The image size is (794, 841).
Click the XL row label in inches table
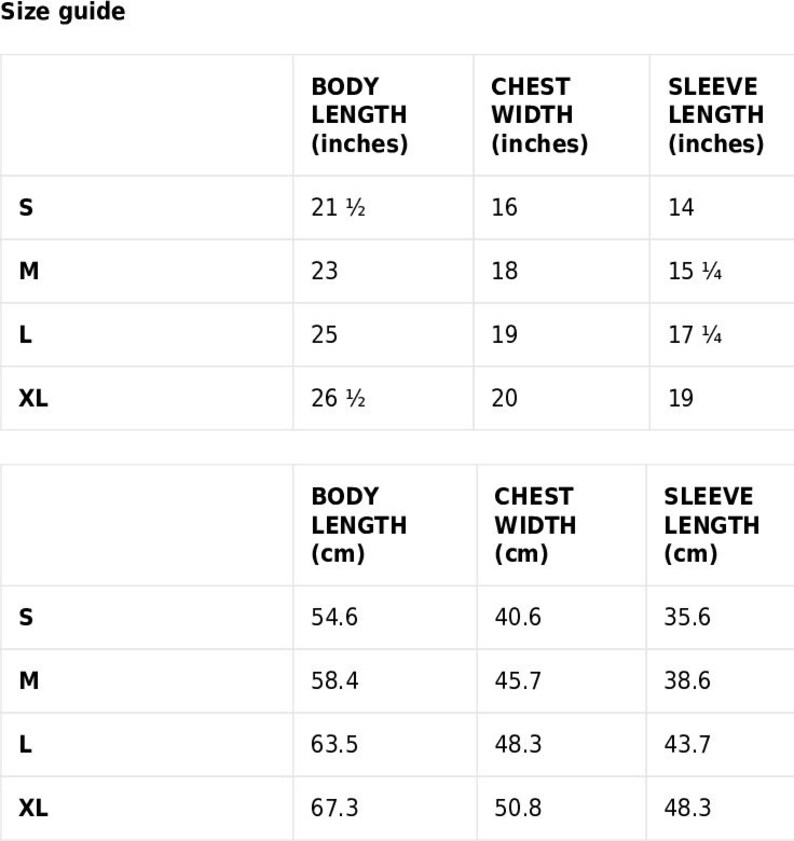point(33,398)
